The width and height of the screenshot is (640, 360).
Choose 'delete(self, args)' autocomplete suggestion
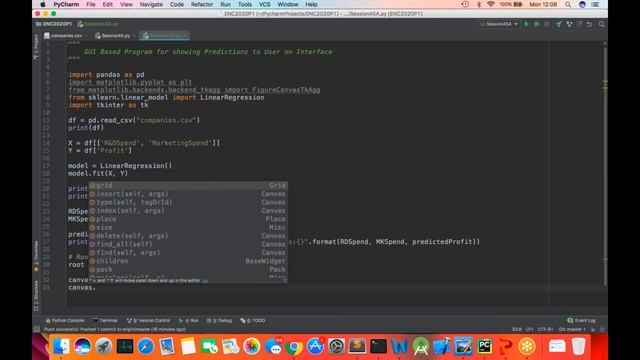(188, 236)
